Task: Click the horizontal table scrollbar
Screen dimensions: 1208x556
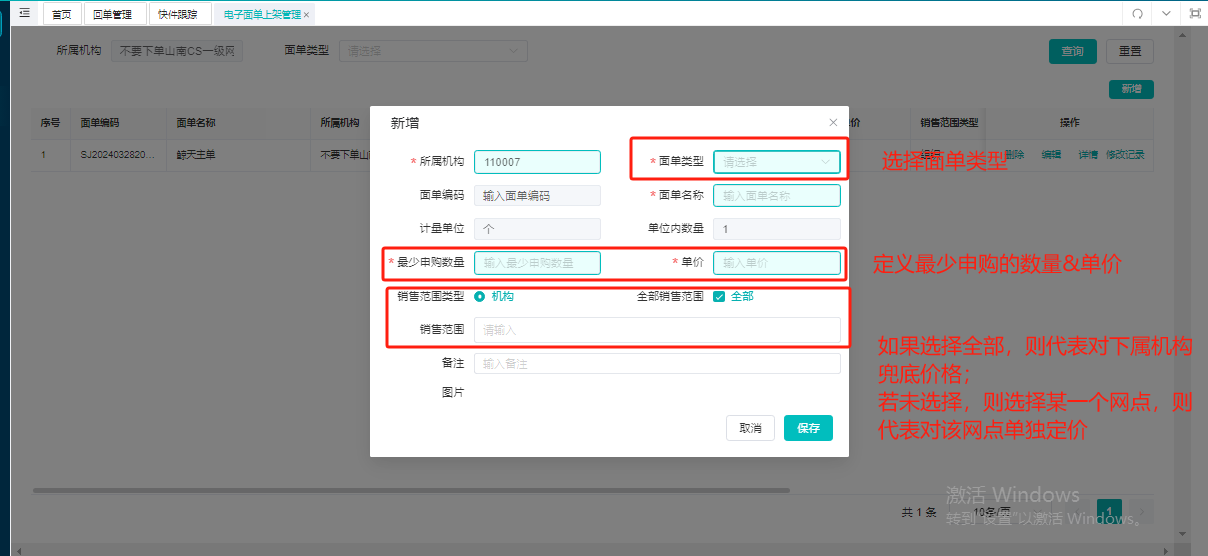Action: click(x=411, y=491)
